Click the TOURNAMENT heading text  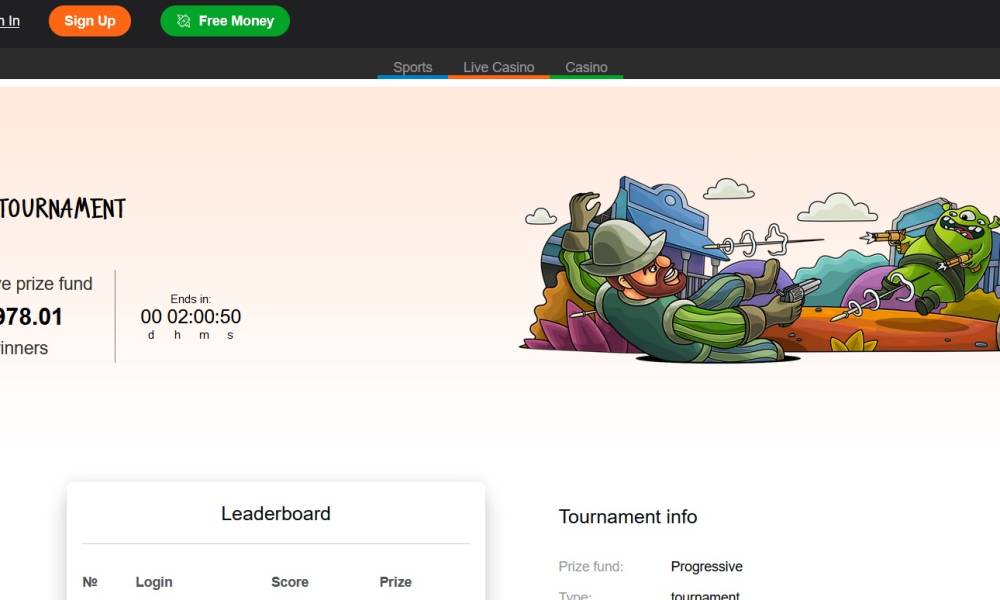coord(62,209)
